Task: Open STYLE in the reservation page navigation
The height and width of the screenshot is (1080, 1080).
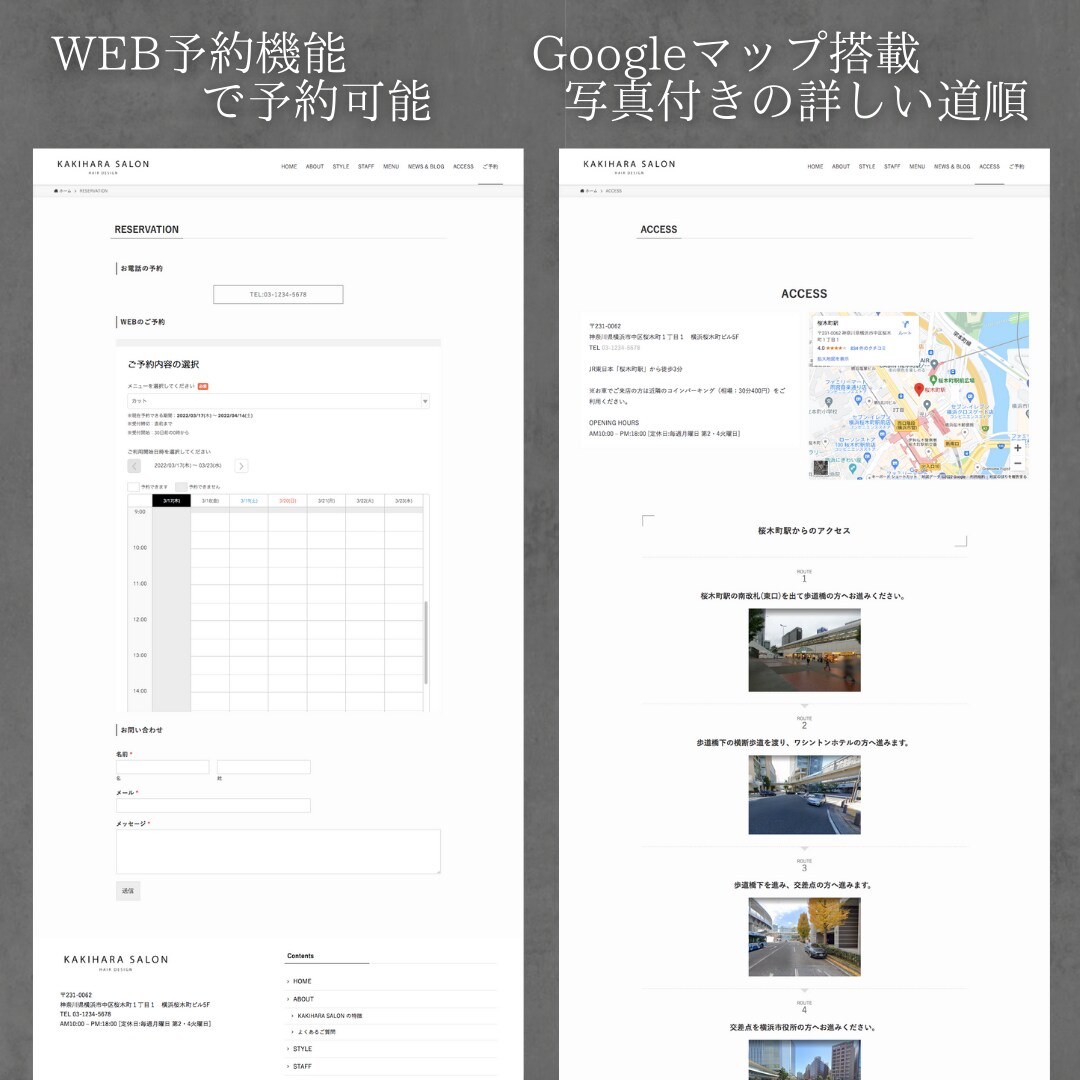Action: coord(341,167)
